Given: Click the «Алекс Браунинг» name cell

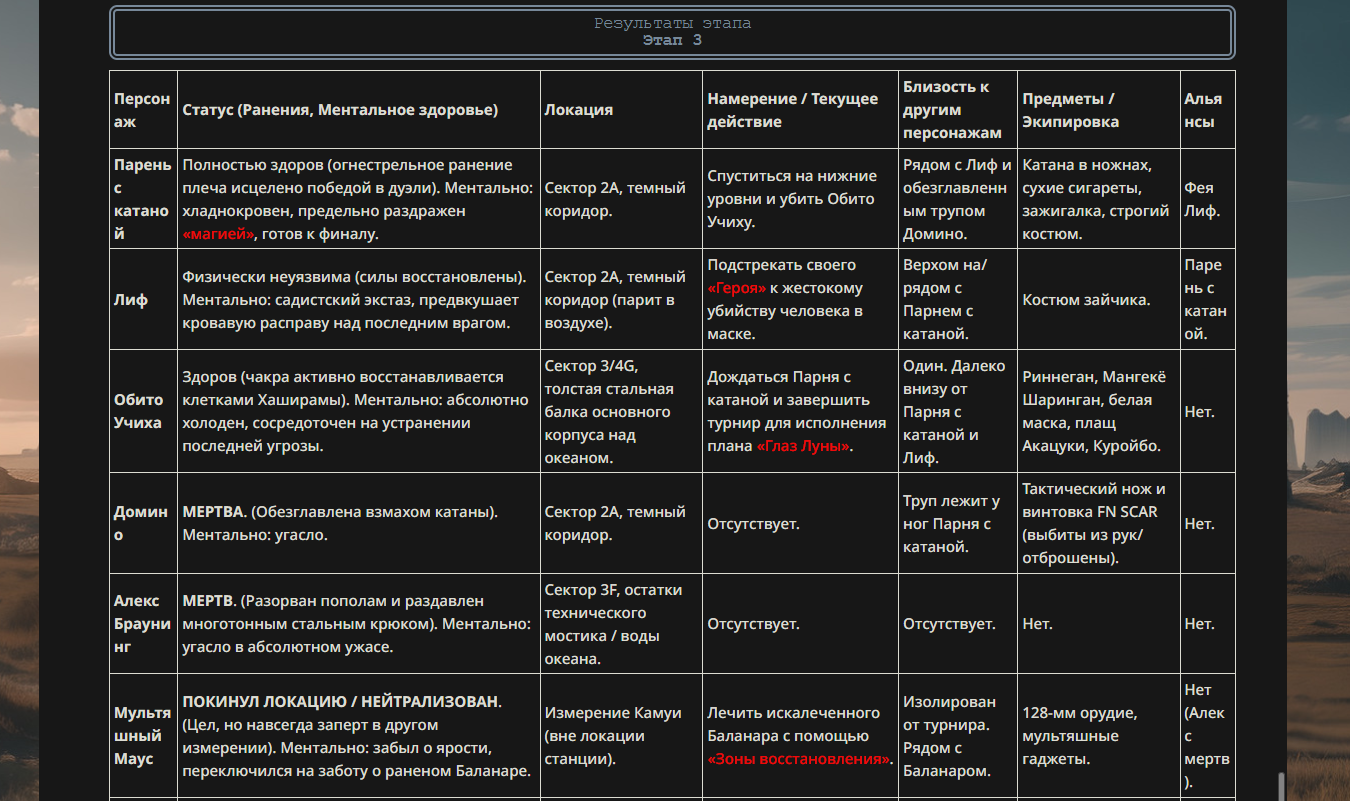Looking at the screenshot, I should (x=143, y=624).
